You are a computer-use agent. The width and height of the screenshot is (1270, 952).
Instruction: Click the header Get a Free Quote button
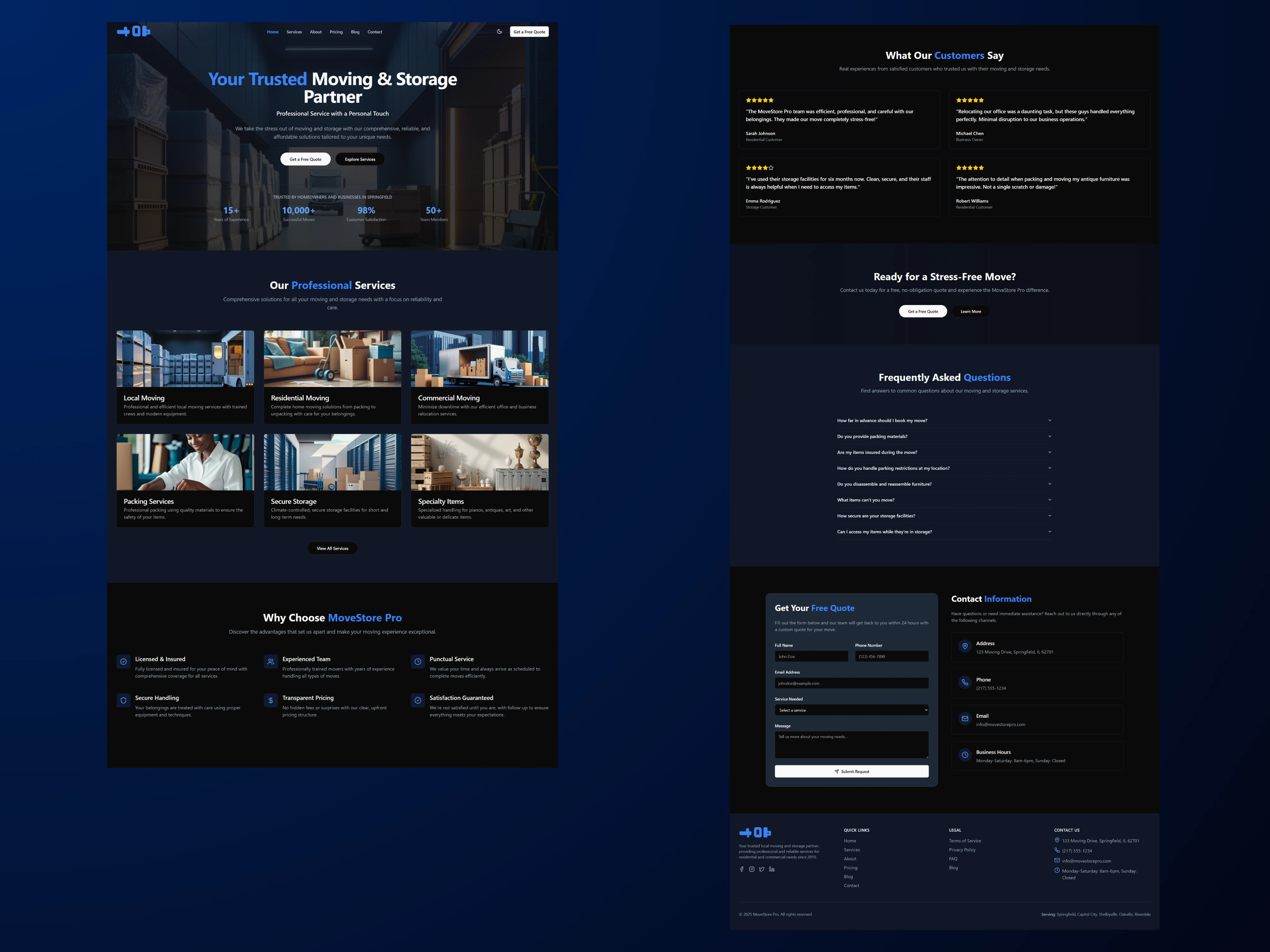click(529, 32)
